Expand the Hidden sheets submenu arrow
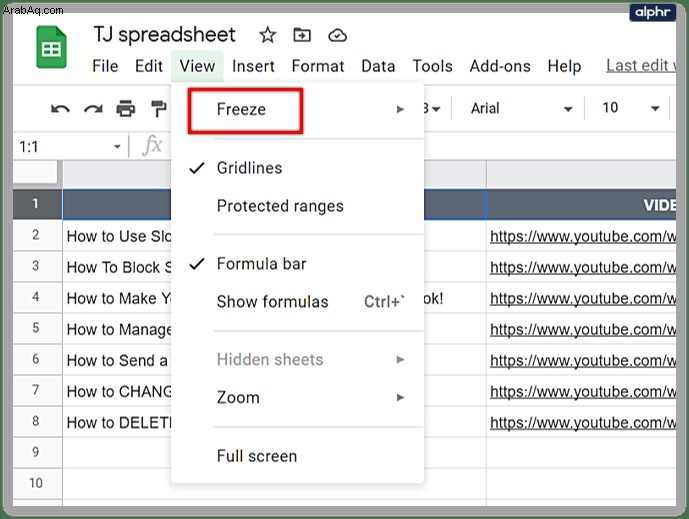 click(400, 359)
